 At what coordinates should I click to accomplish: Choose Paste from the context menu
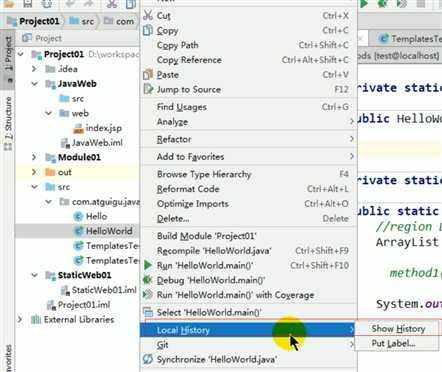point(249,75)
